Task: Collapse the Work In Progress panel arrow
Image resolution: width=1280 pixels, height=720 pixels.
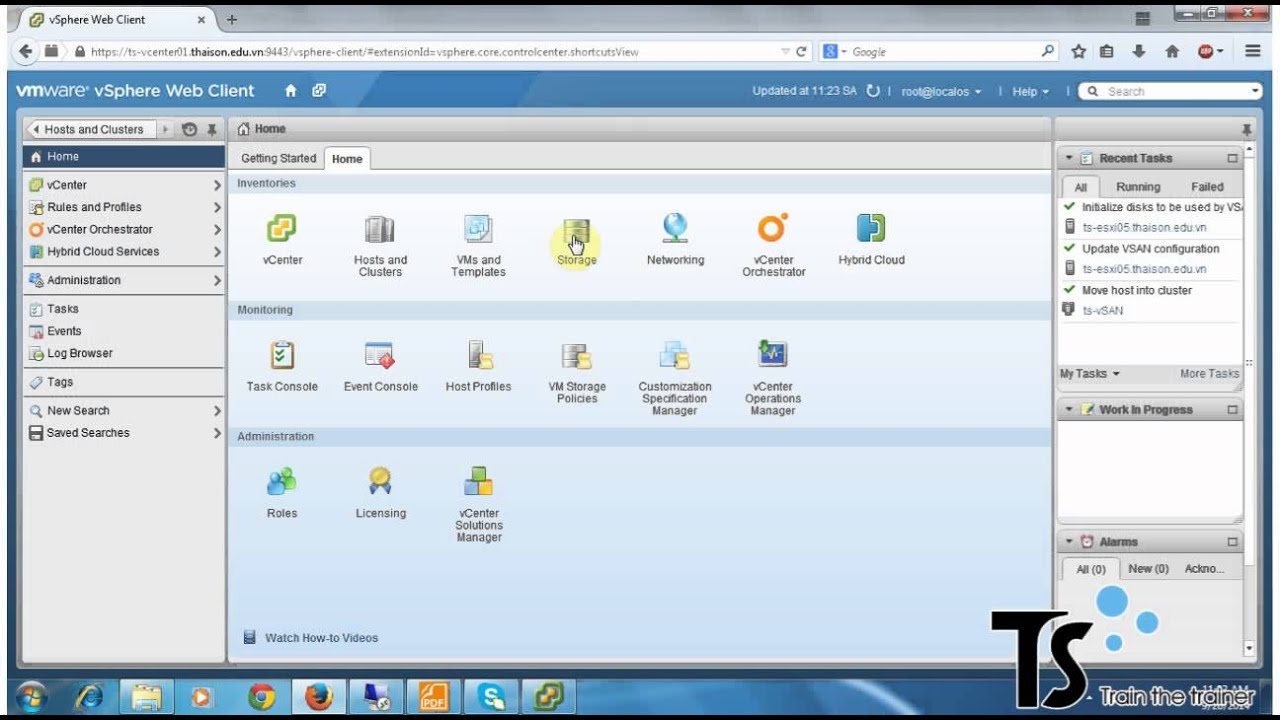Action: coord(1068,409)
